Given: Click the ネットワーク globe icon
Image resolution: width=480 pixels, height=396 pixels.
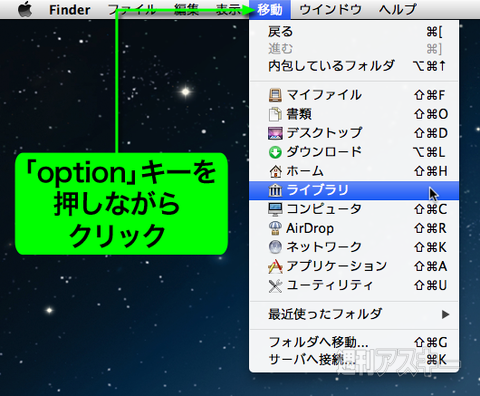Looking at the screenshot, I should (275, 247).
